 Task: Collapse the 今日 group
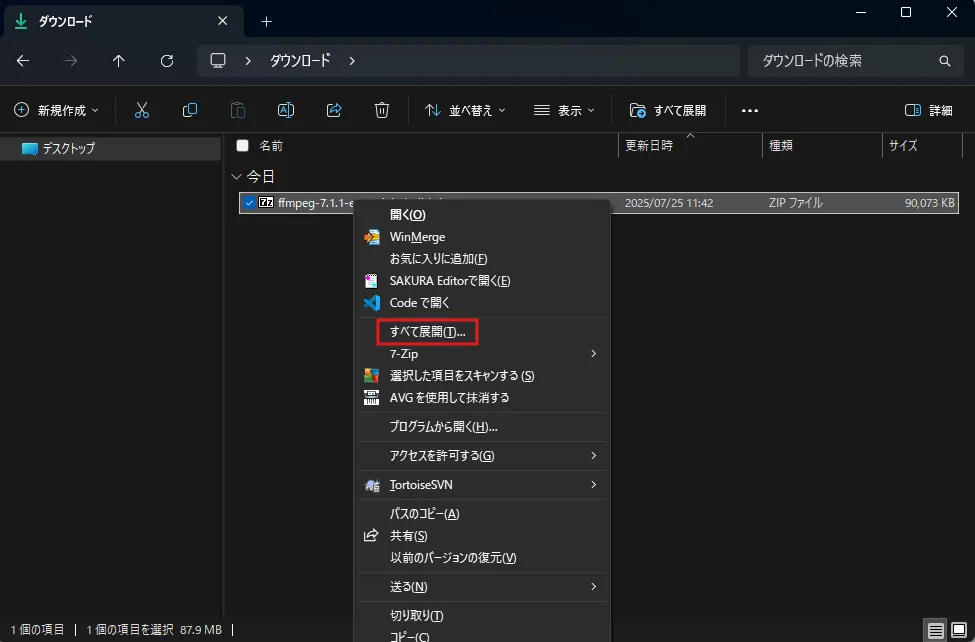click(x=236, y=177)
